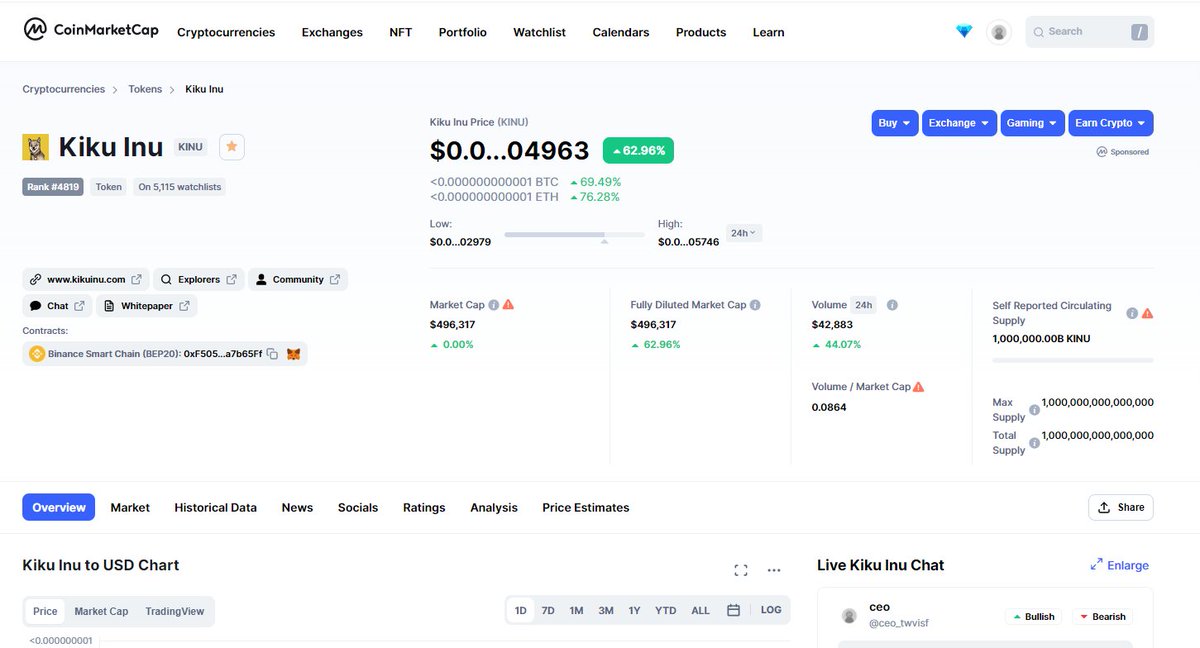Click the ceo chat user avatar
Image resolution: width=1200 pixels, height=648 pixels.
[849, 615]
